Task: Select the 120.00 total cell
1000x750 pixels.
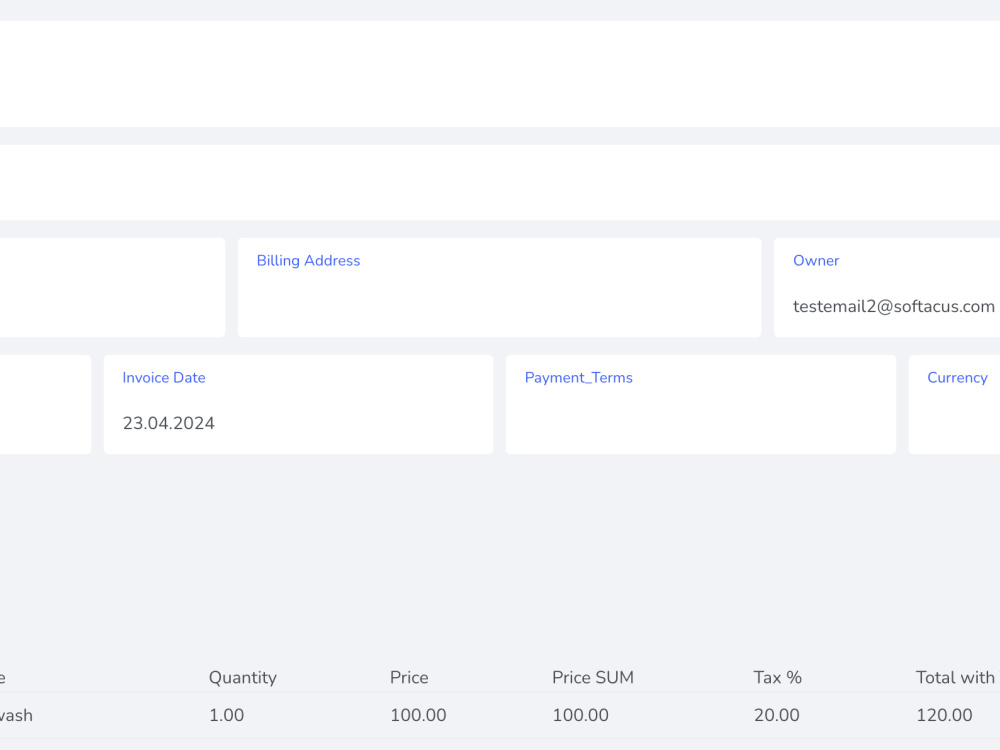Action: point(945,715)
